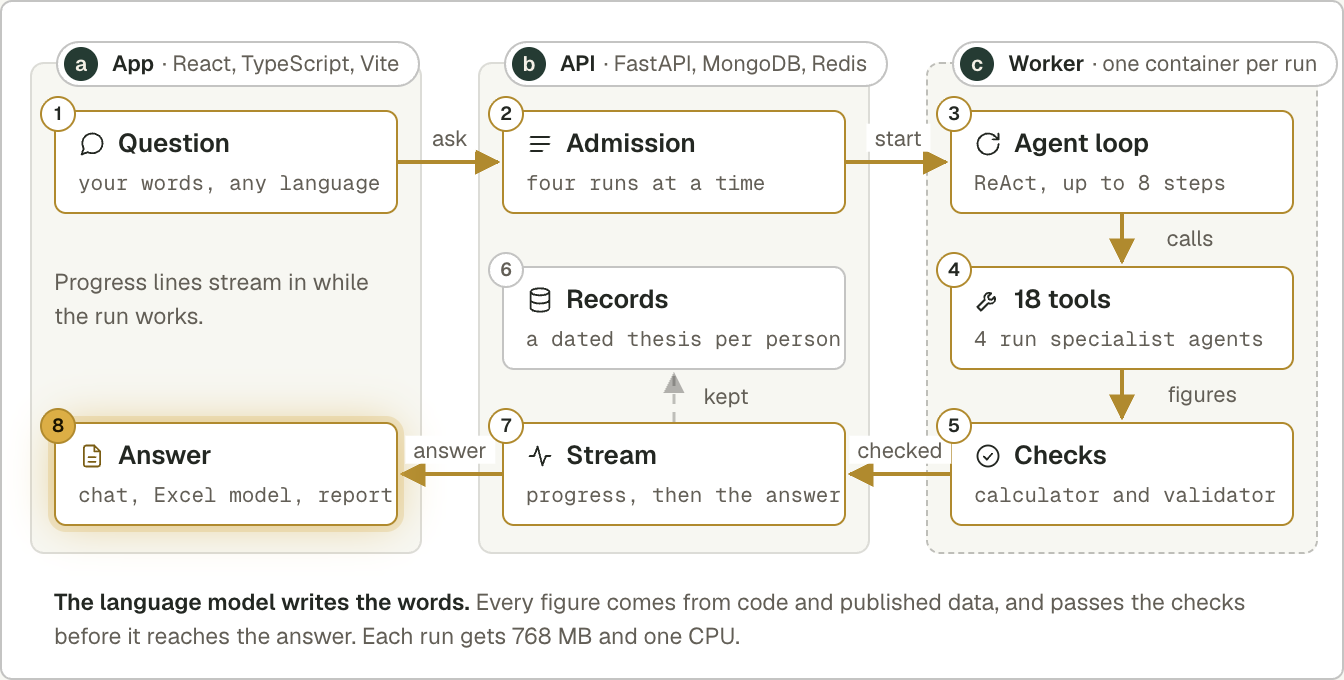This screenshot has width=1344, height=680.
Task: Click the 'Stream' card title
Action: pos(611,456)
